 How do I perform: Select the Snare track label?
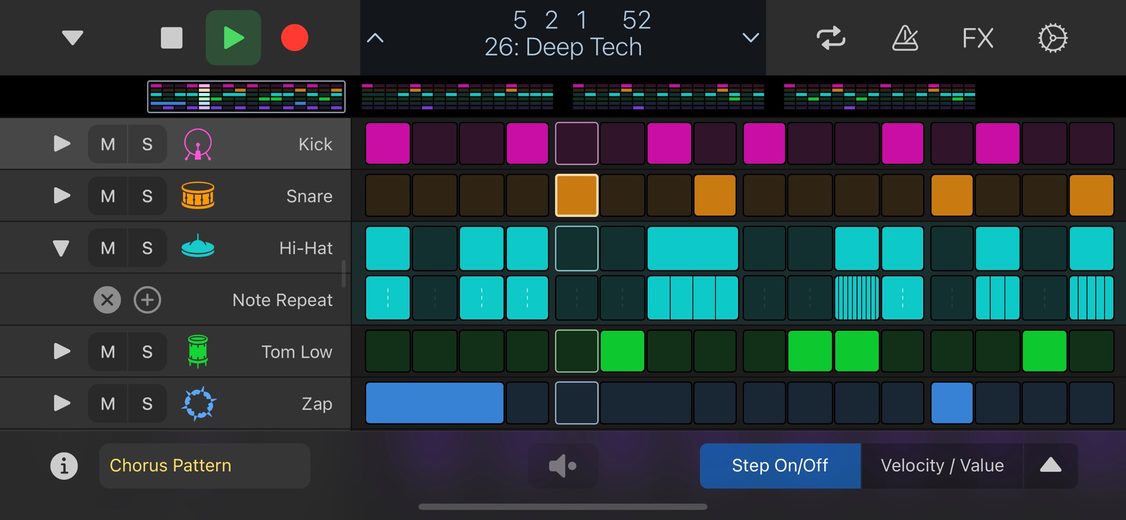[310, 196]
